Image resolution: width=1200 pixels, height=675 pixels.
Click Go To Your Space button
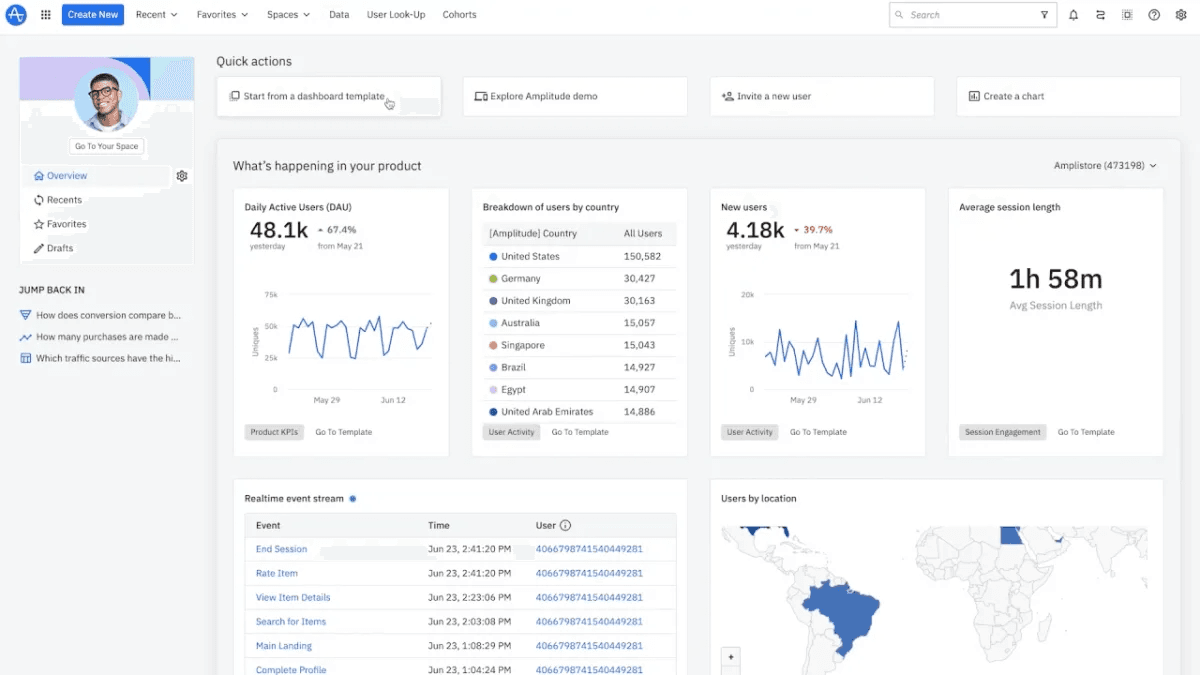pos(107,146)
